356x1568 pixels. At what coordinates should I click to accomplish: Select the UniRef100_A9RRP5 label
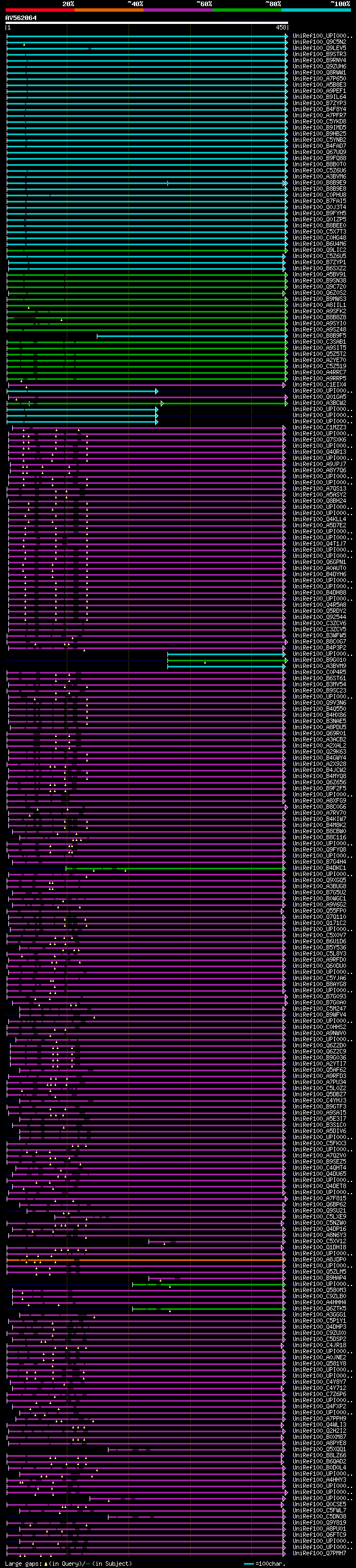point(319,378)
